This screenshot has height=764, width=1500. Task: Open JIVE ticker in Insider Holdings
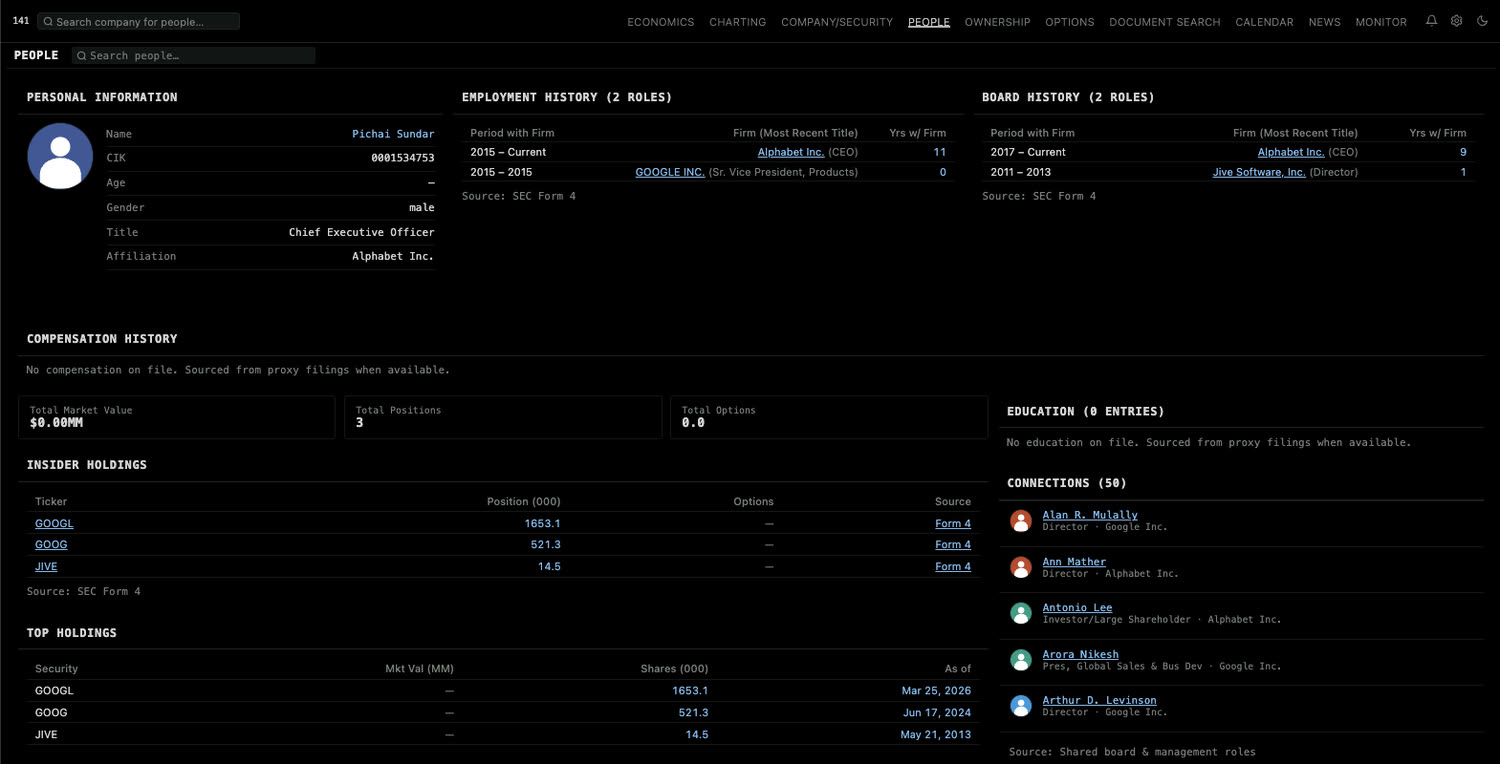pos(46,567)
